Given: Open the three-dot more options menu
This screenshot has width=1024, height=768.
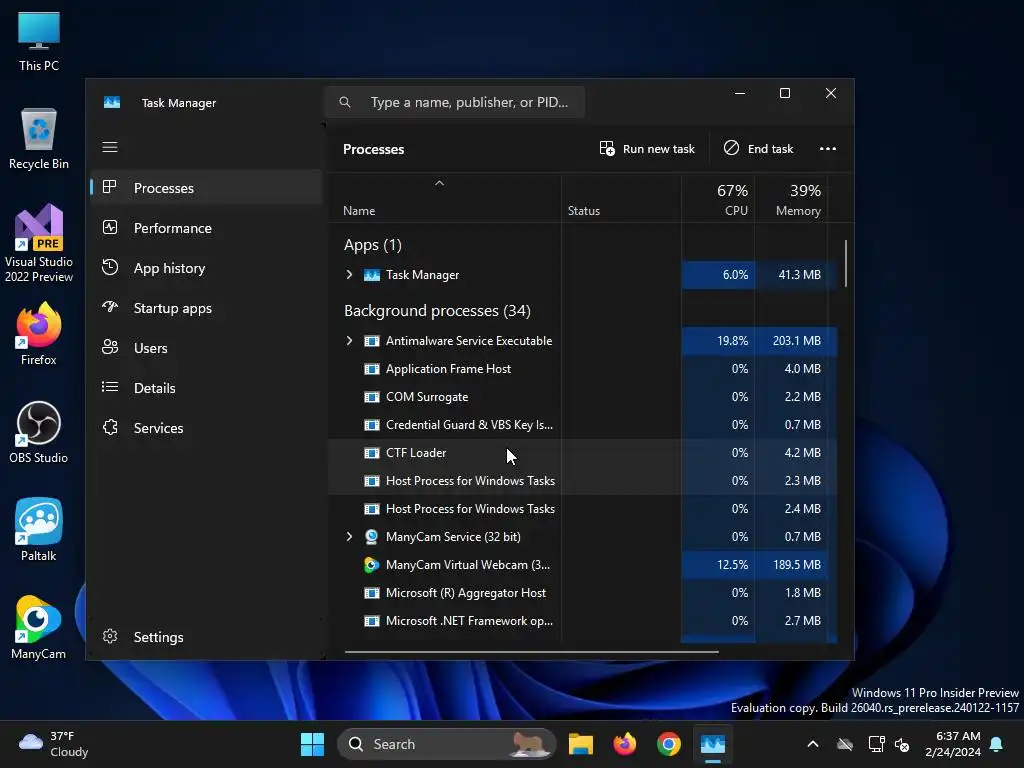Looking at the screenshot, I should click(x=827, y=149).
